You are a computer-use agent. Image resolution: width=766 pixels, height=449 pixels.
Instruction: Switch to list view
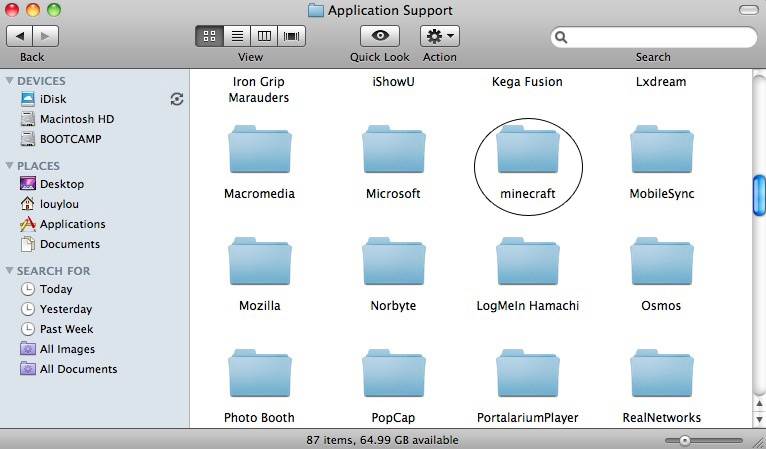coord(237,36)
